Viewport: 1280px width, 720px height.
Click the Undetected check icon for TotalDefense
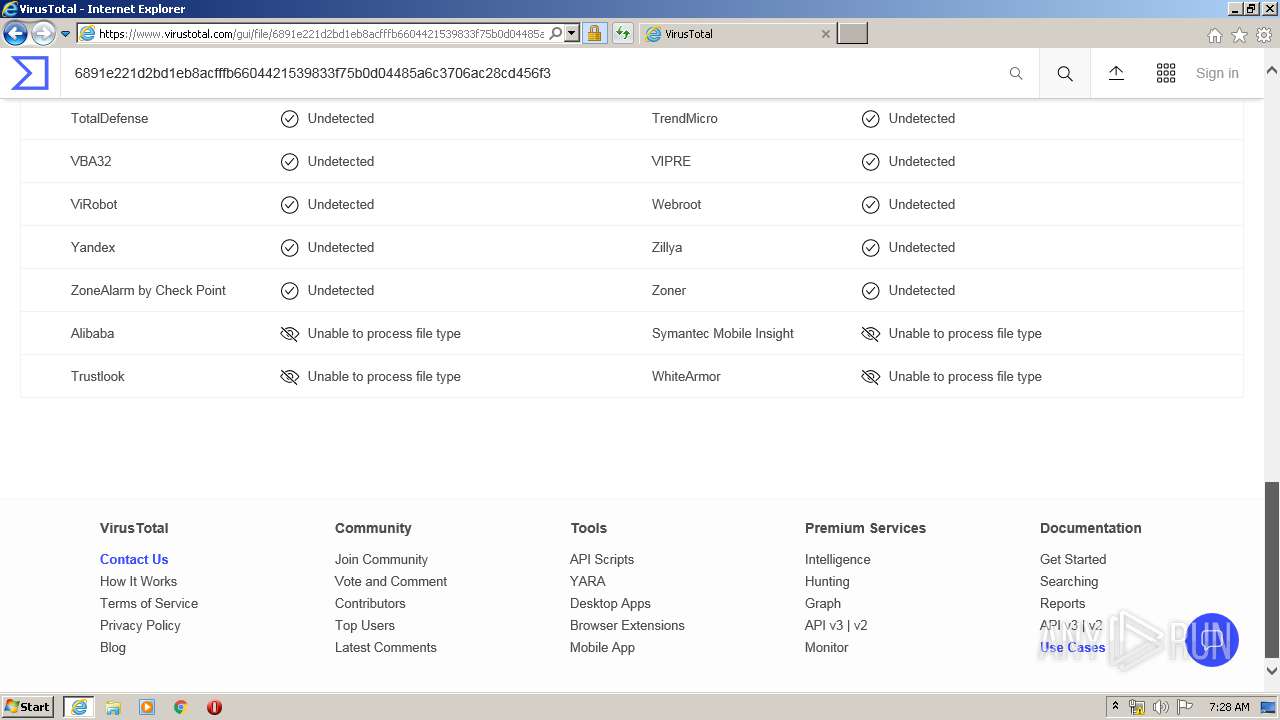pos(290,119)
